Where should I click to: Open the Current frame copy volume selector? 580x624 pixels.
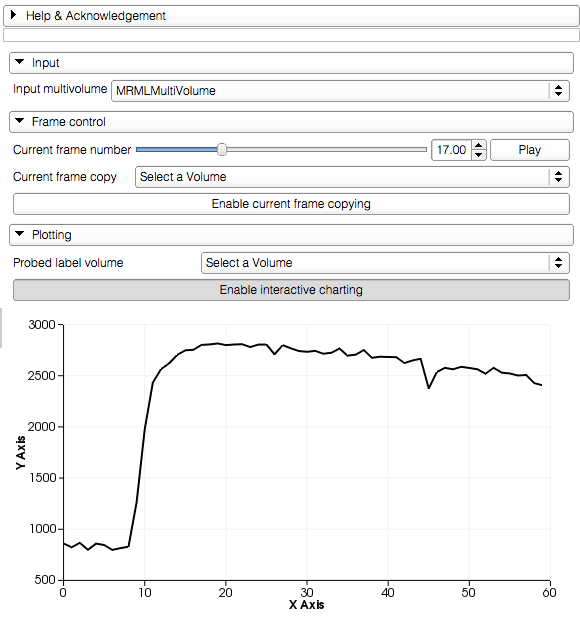352,177
